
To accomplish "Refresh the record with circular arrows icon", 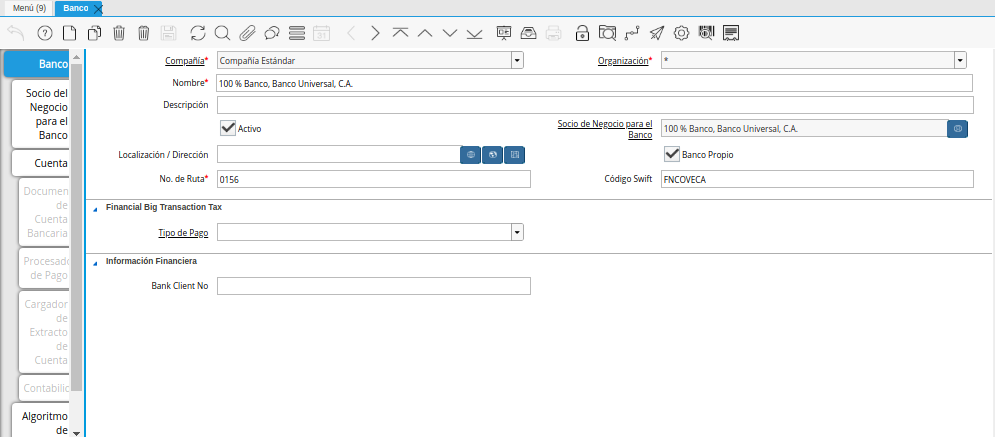I will 198,33.
